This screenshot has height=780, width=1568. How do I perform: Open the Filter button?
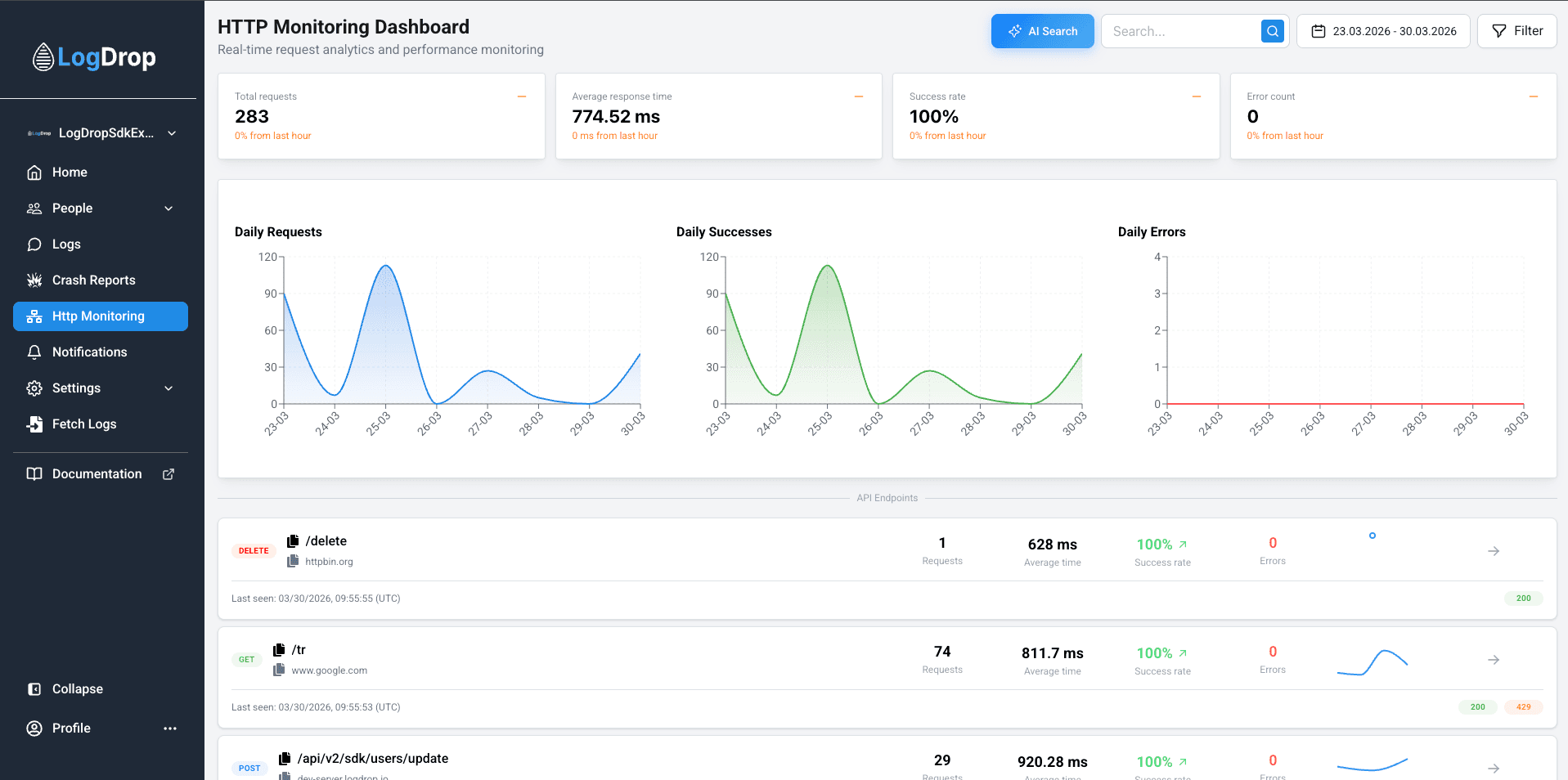click(x=1516, y=31)
